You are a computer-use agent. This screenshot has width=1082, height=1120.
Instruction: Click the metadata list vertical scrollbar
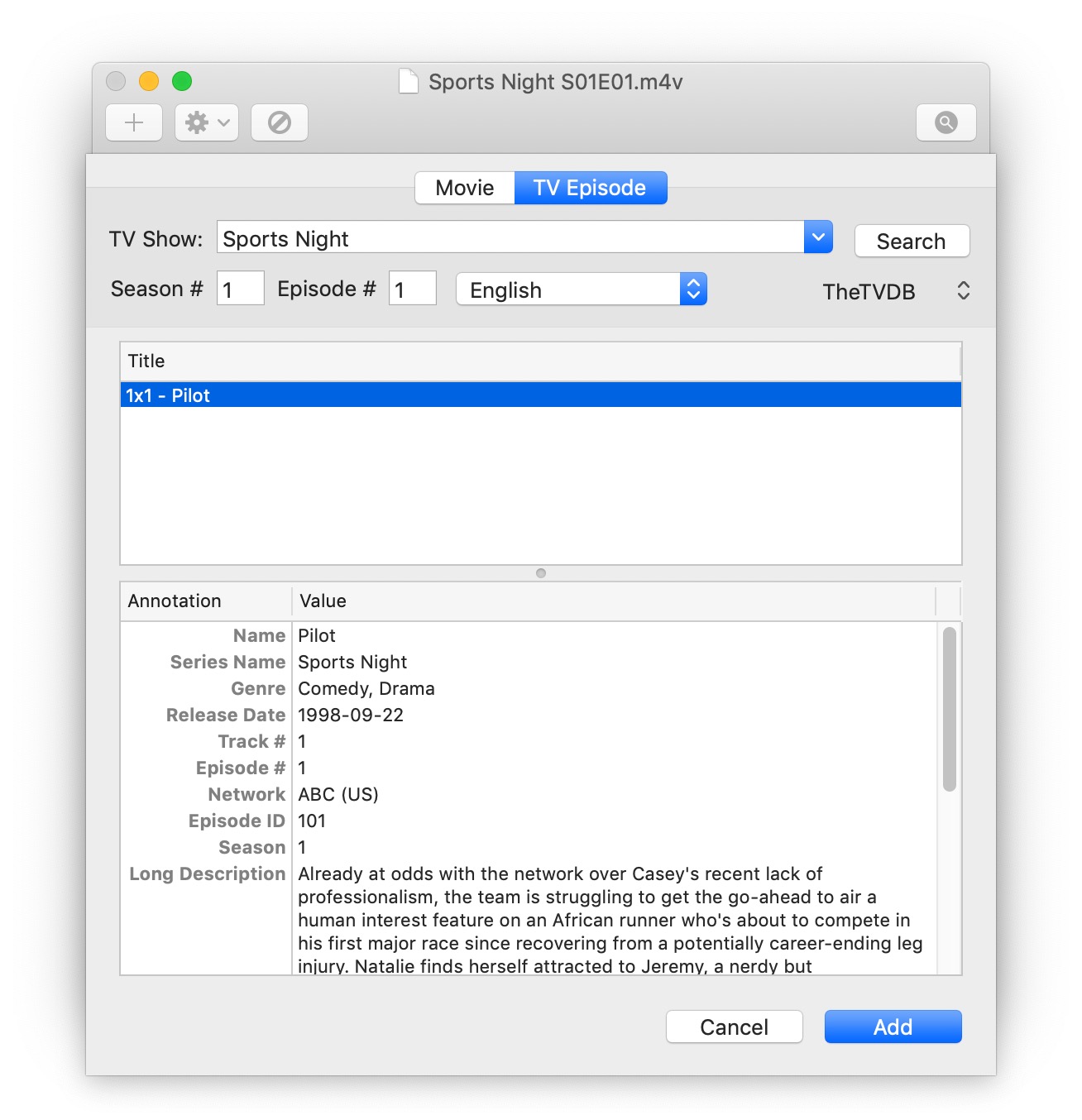950,710
